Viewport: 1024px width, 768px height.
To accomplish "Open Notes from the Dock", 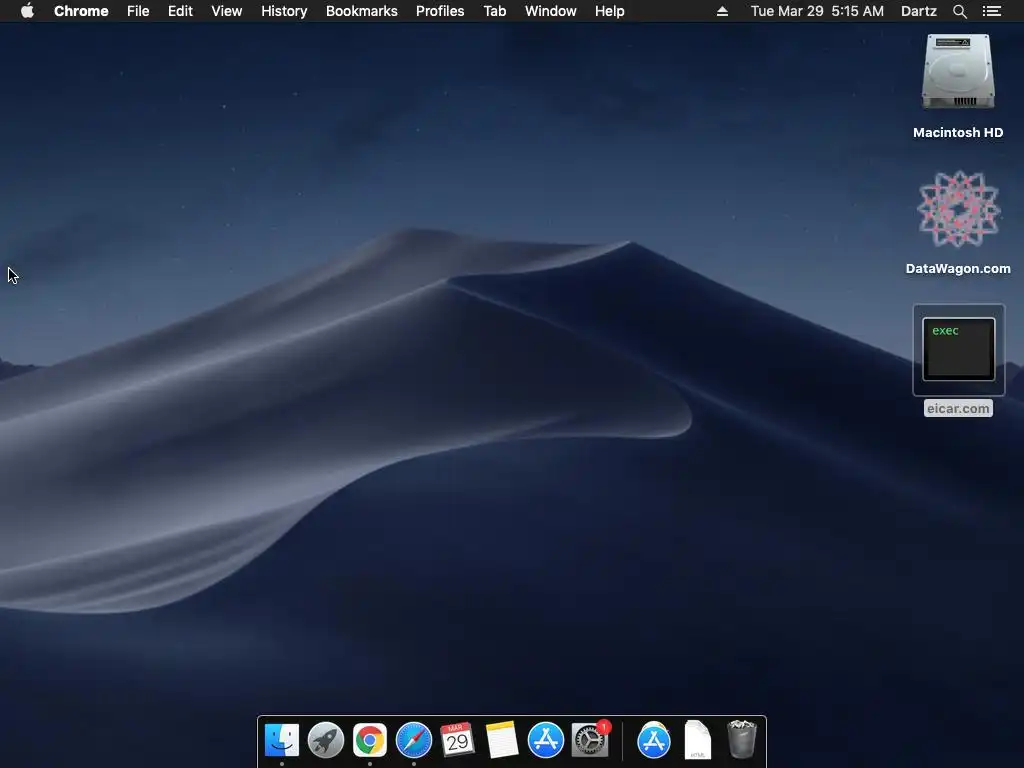I will [502, 740].
